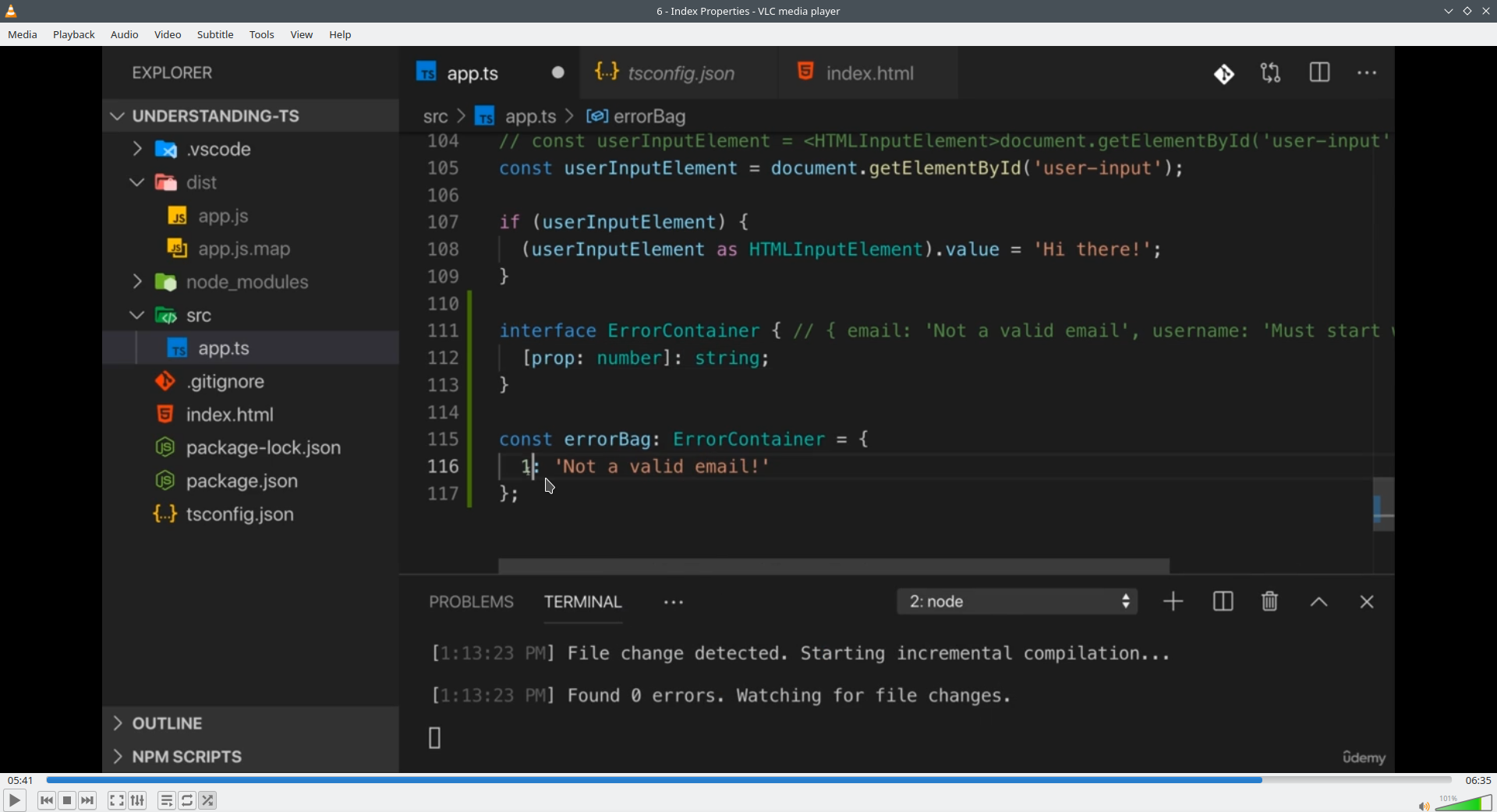1497x812 pixels.
Task: Open editor more actions ellipsis
Action: pyautogui.click(x=1367, y=73)
